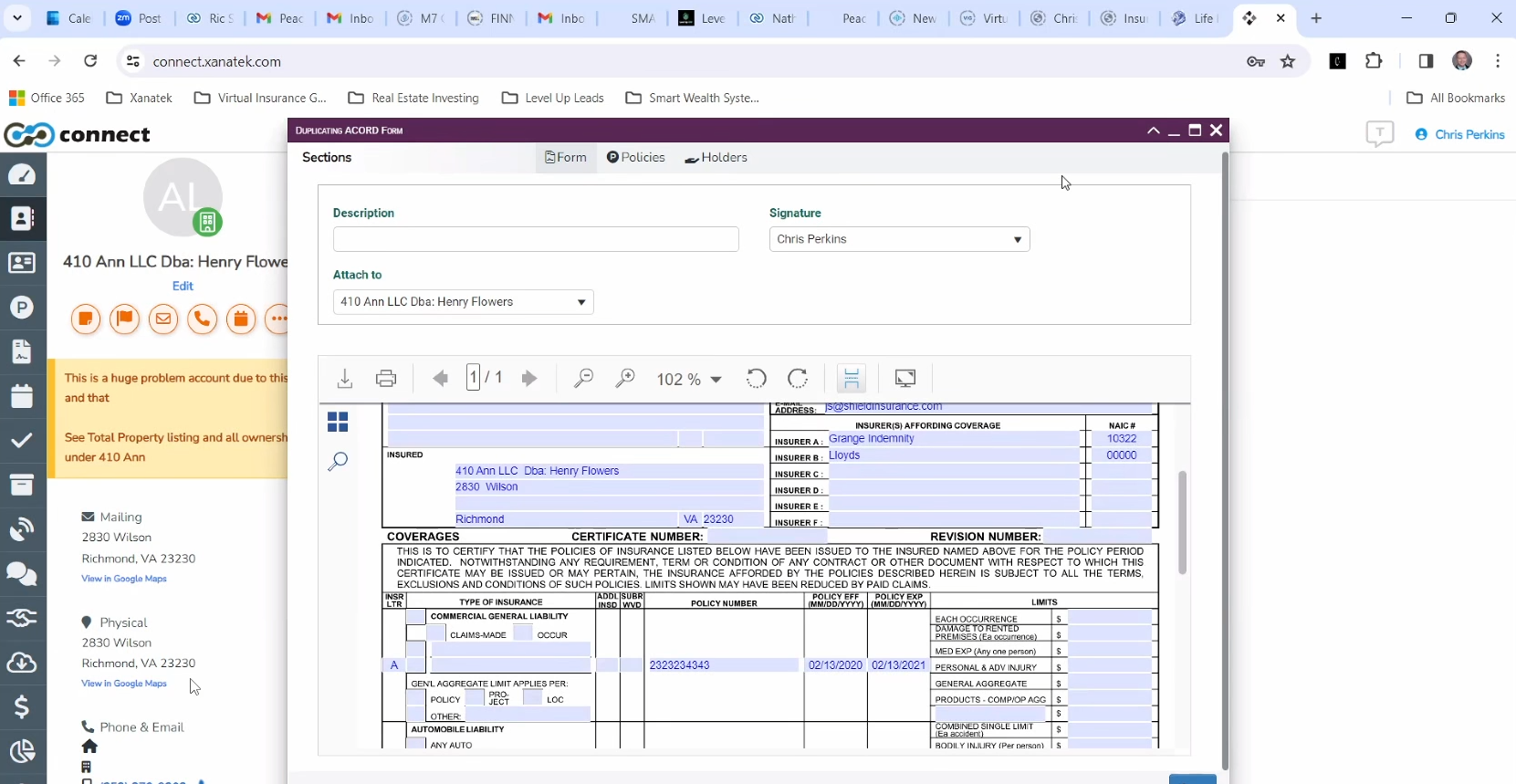The height and width of the screenshot is (784, 1516).
Task: Switch to the Policies tab
Action: (636, 158)
